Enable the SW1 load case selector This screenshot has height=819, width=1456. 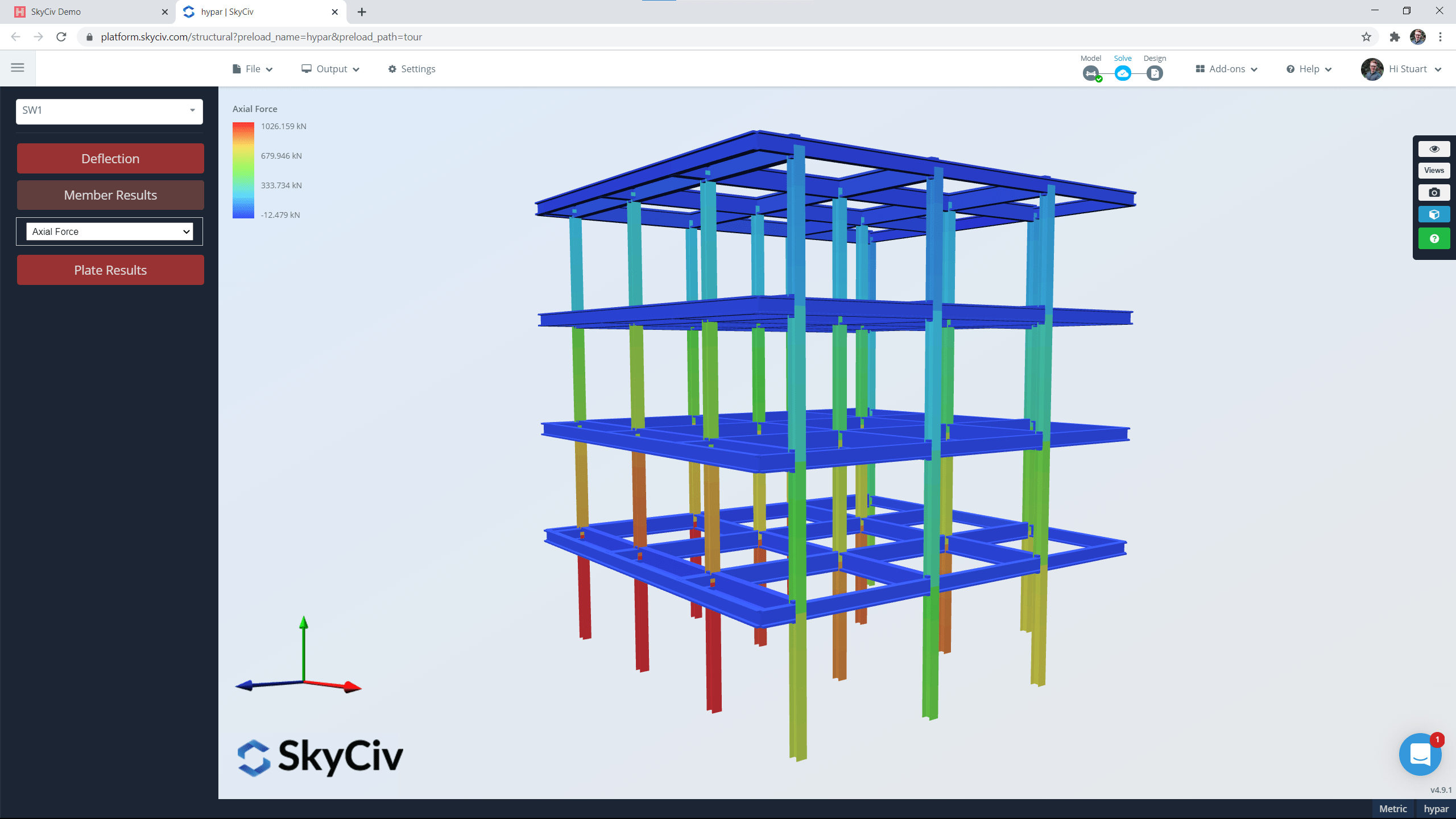pos(109,110)
